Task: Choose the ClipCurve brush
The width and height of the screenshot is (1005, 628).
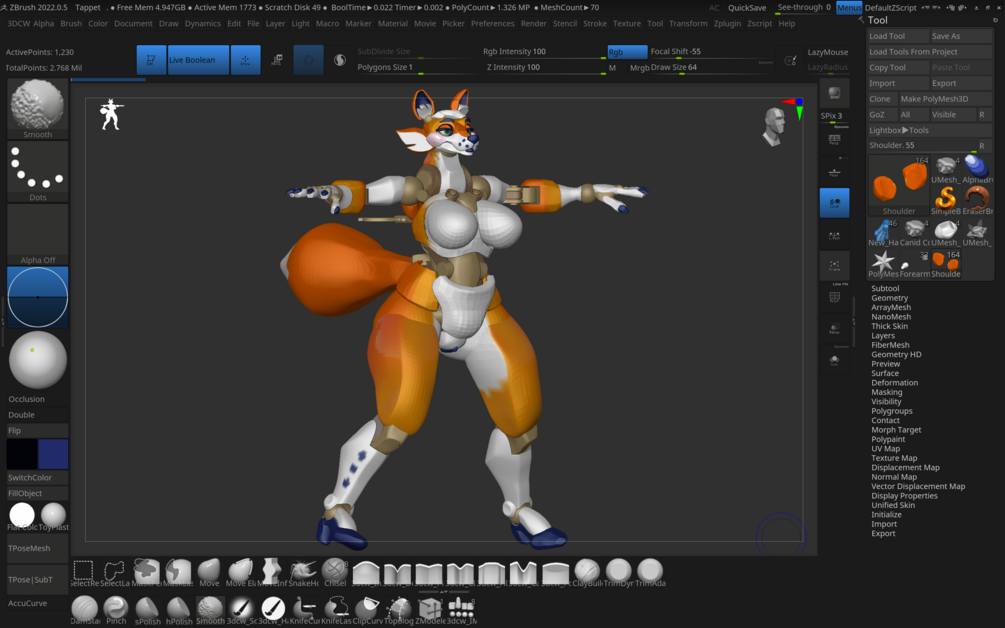Action: point(367,609)
